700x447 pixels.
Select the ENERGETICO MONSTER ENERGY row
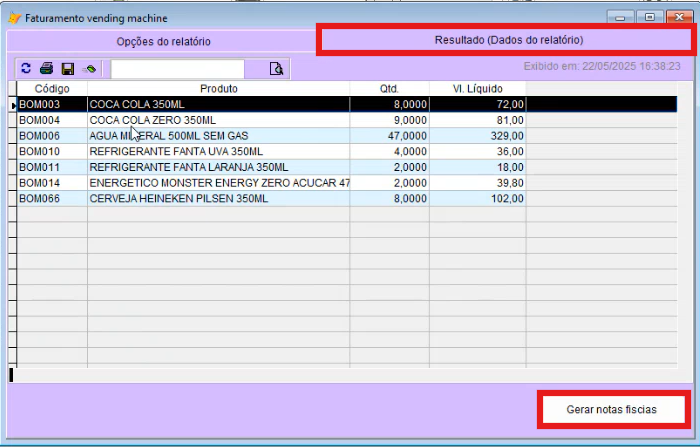217,183
